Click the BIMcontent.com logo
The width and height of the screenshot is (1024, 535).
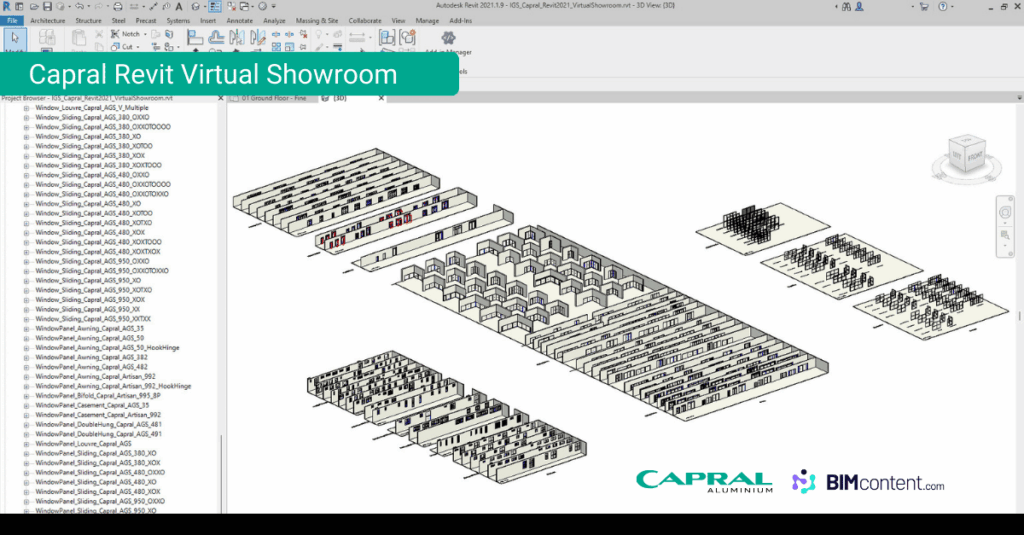(x=869, y=482)
